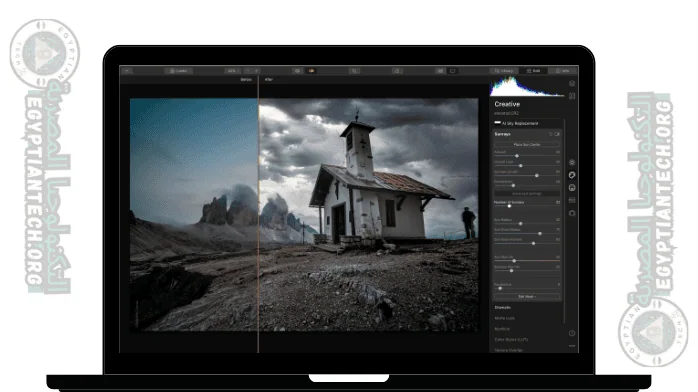Adjust the Sun Radius slider
This screenshot has height=392, width=698.
pyautogui.click(x=527, y=224)
